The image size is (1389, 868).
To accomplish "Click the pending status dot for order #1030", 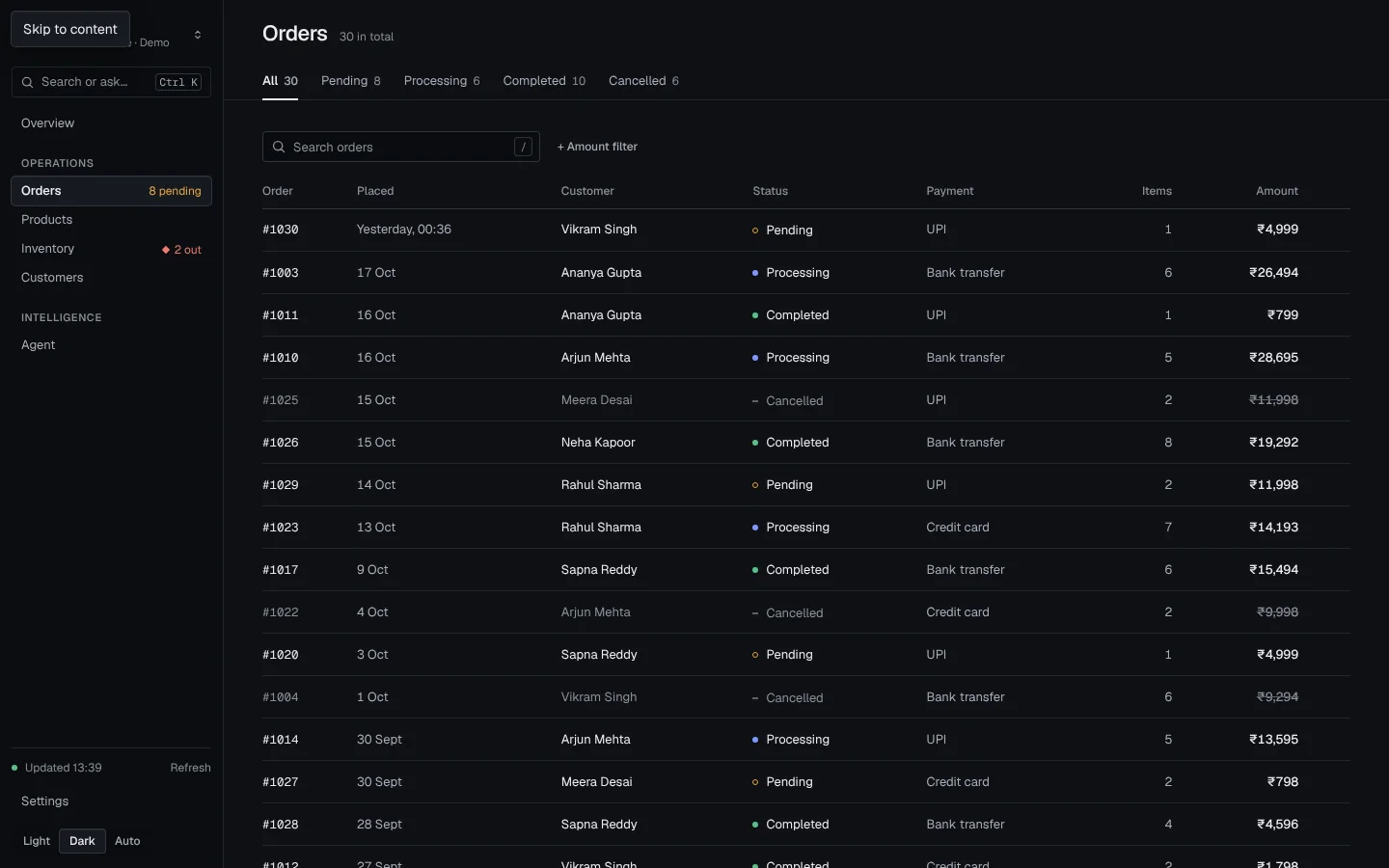I will [755, 231].
